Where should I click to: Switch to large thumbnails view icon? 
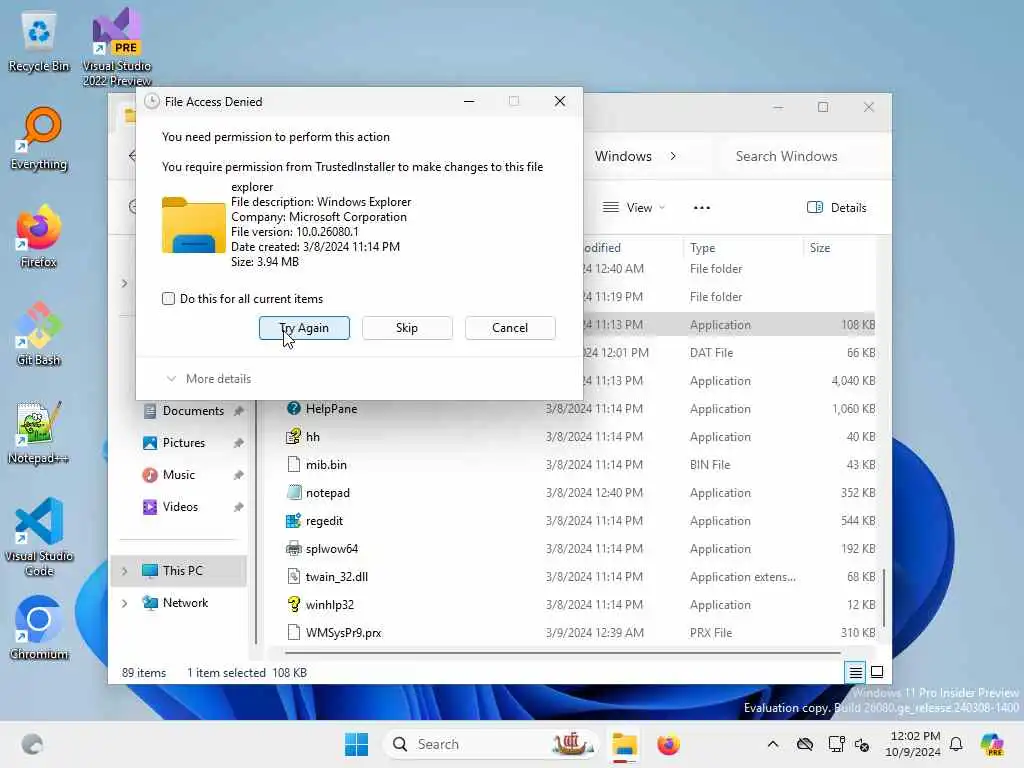[x=877, y=672]
